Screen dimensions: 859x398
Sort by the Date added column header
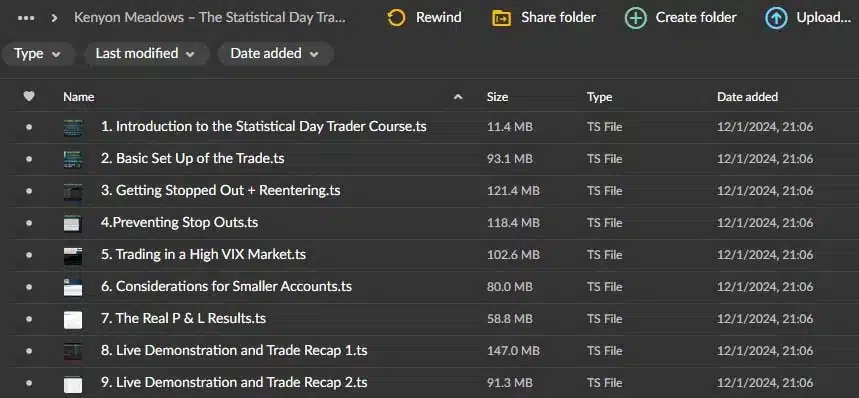coord(747,97)
